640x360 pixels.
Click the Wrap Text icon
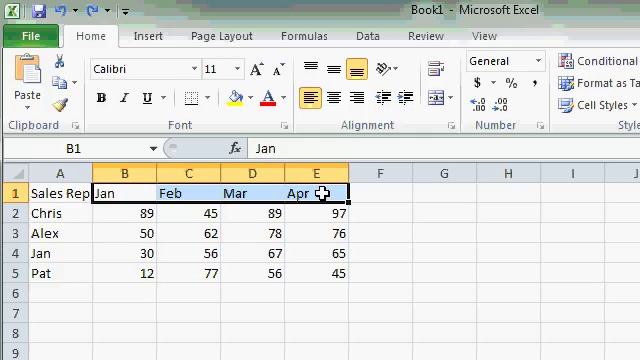tap(436, 69)
